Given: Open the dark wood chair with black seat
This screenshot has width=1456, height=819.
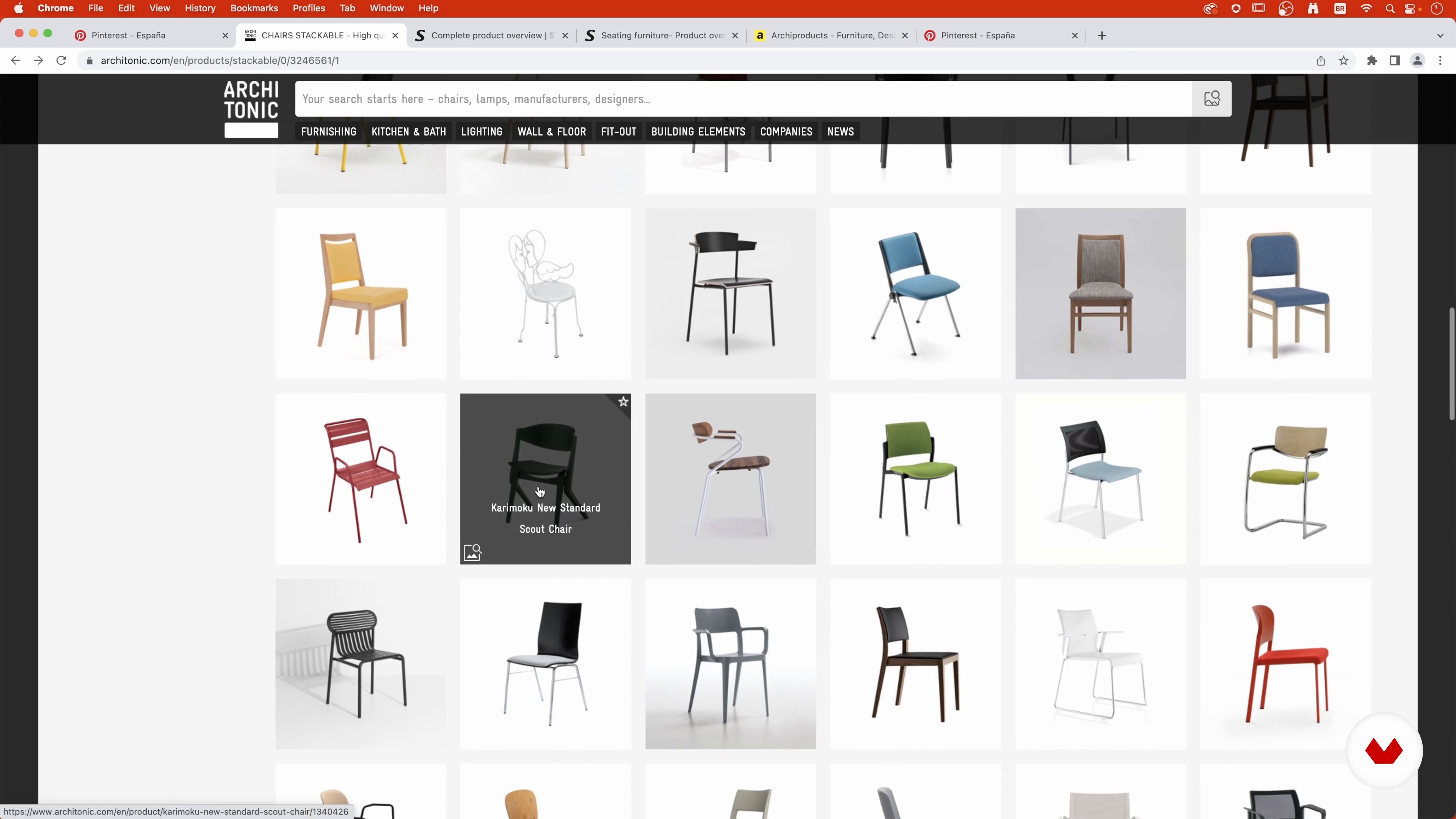Looking at the screenshot, I should 916,664.
